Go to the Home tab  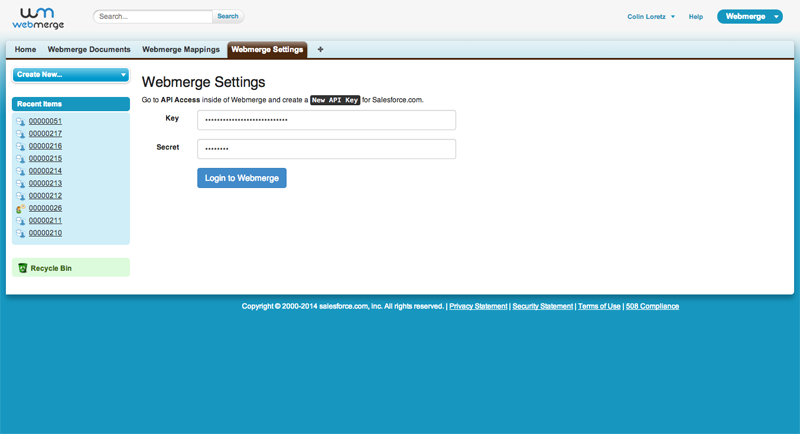[25, 49]
